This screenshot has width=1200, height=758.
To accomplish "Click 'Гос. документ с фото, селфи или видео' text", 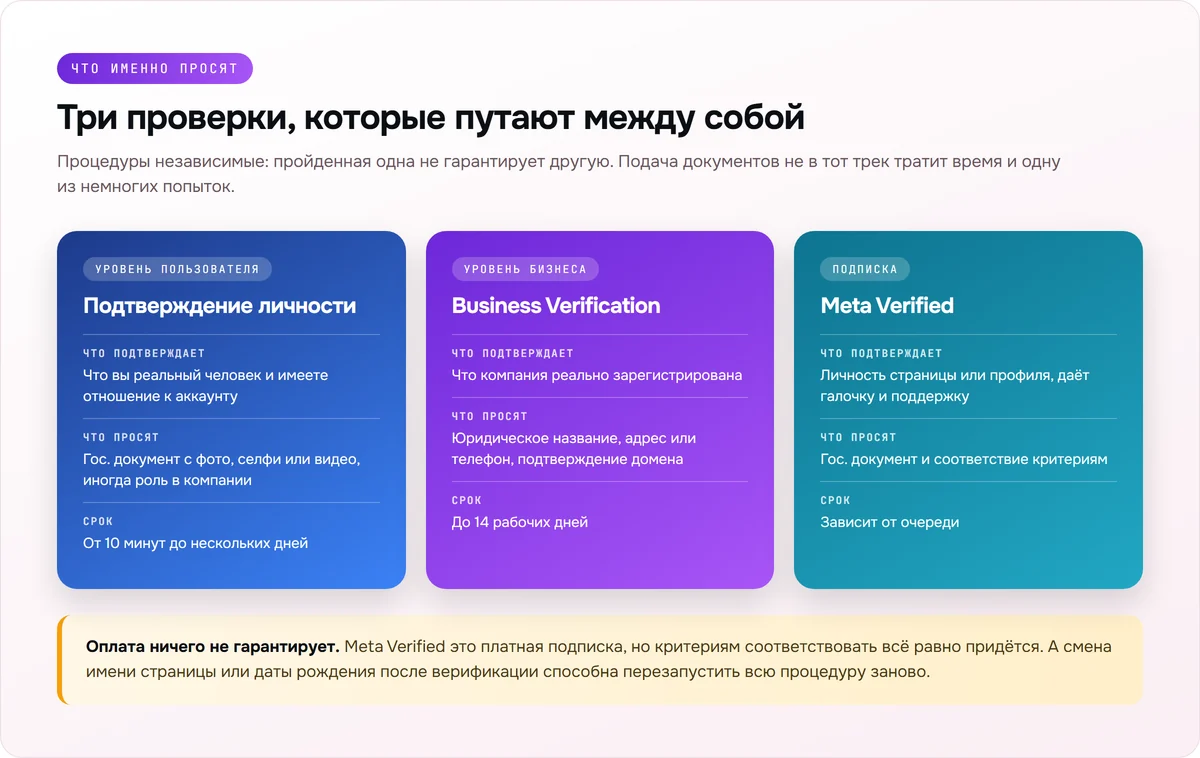I will click(221, 470).
